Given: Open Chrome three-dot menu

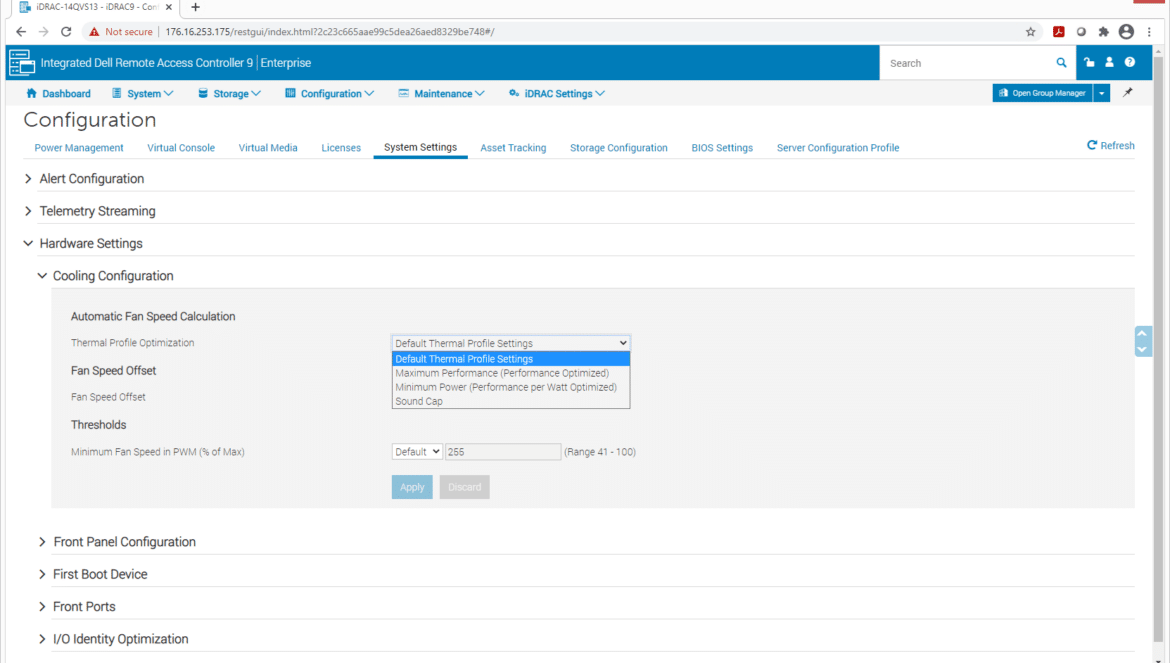Looking at the screenshot, I should pos(1149,32).
